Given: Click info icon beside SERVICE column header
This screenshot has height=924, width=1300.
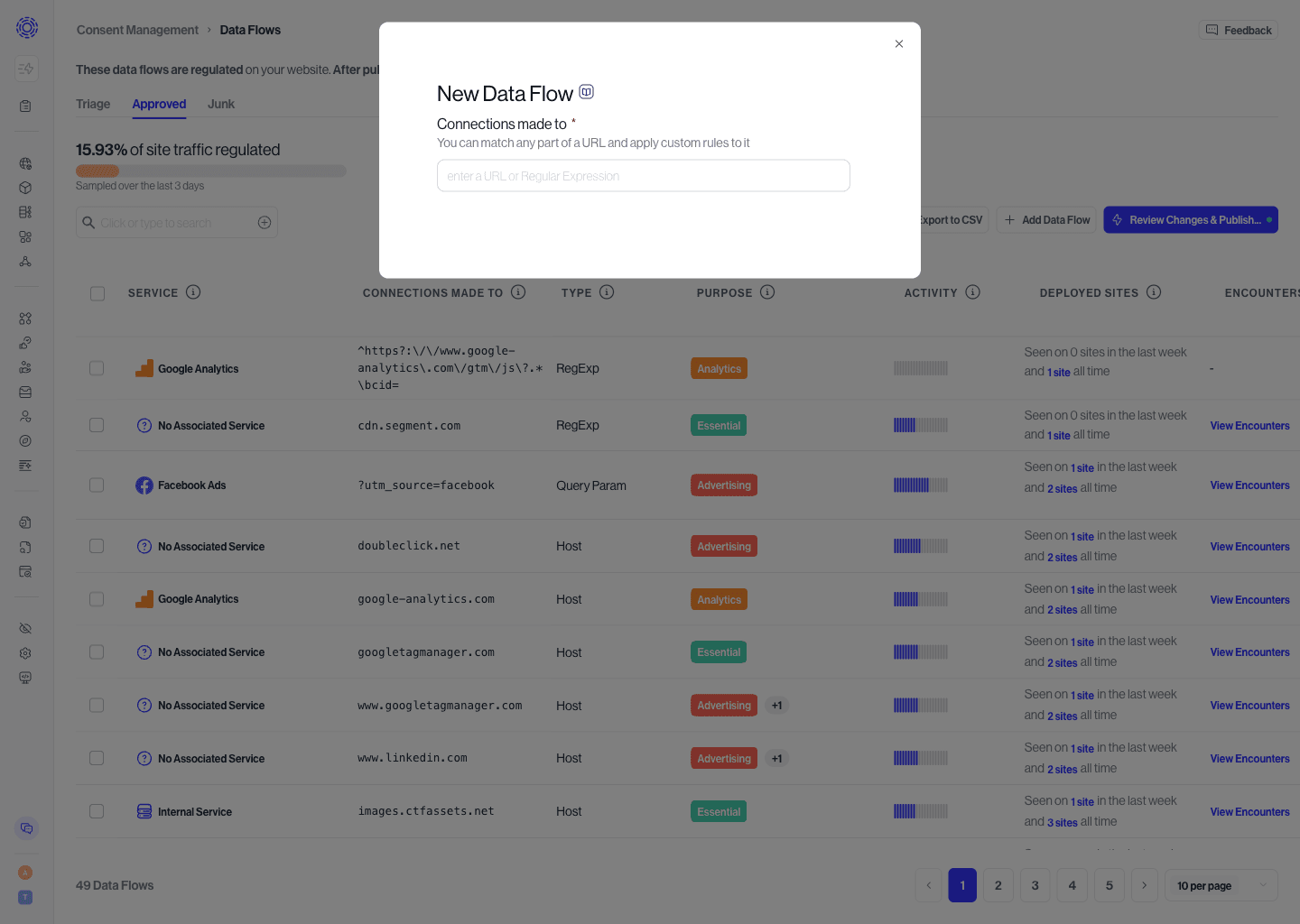Looking at the screenshot, I should pyautogui.click(x=193, y=292).
